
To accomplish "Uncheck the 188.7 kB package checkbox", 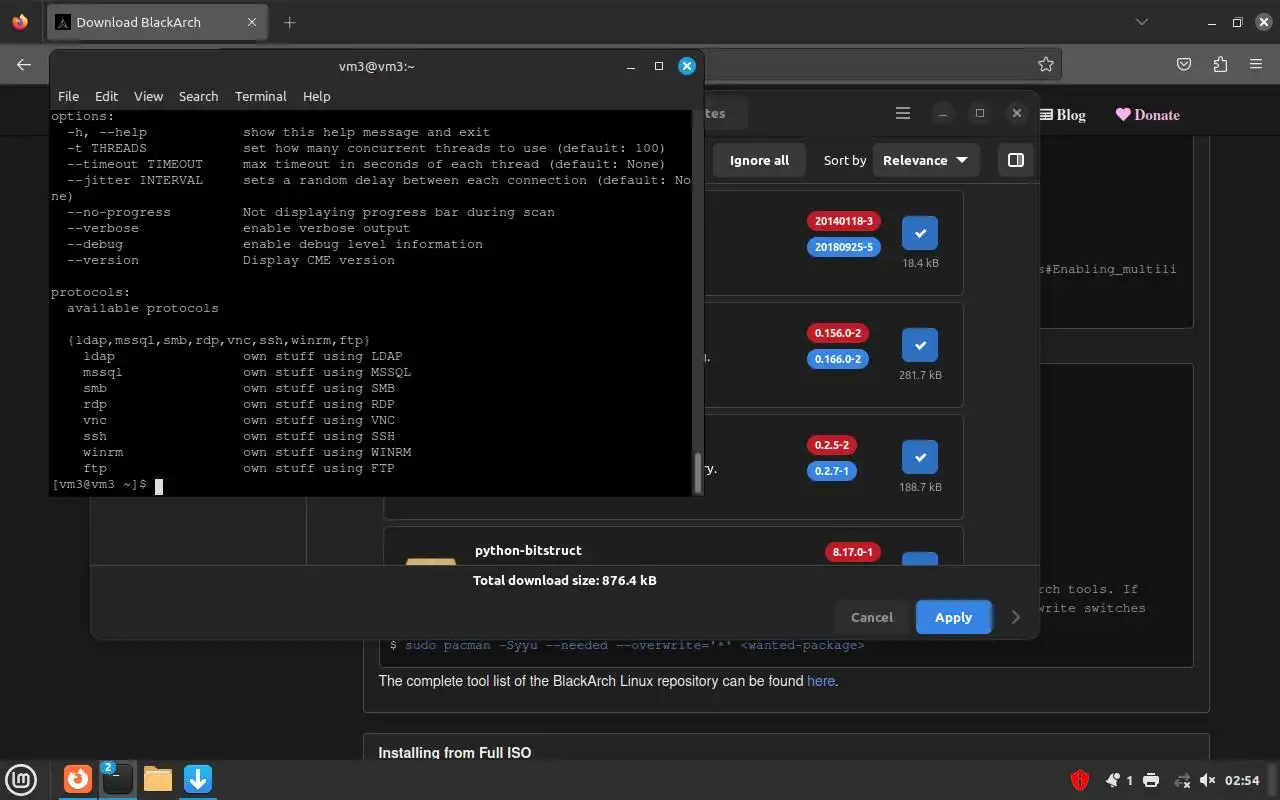I will click(x=920, y=457).
